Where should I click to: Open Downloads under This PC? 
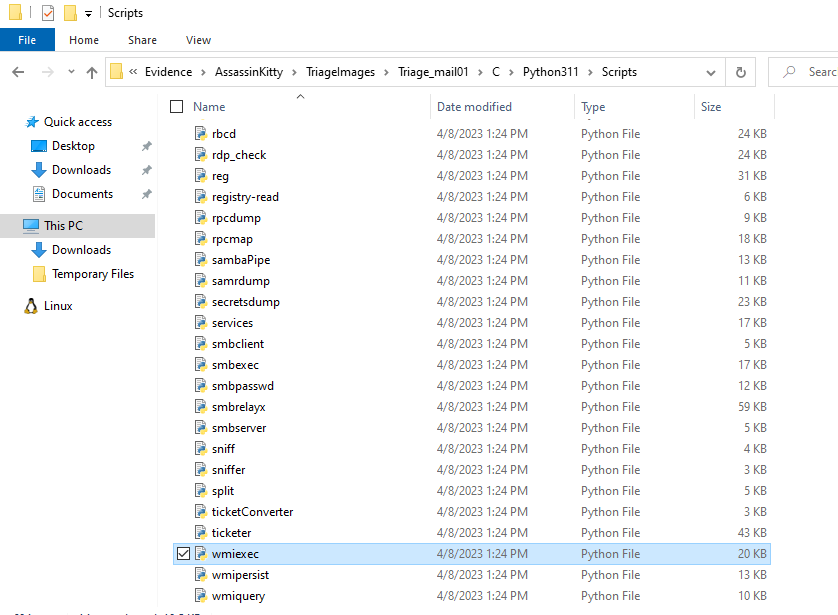(81, 250)
